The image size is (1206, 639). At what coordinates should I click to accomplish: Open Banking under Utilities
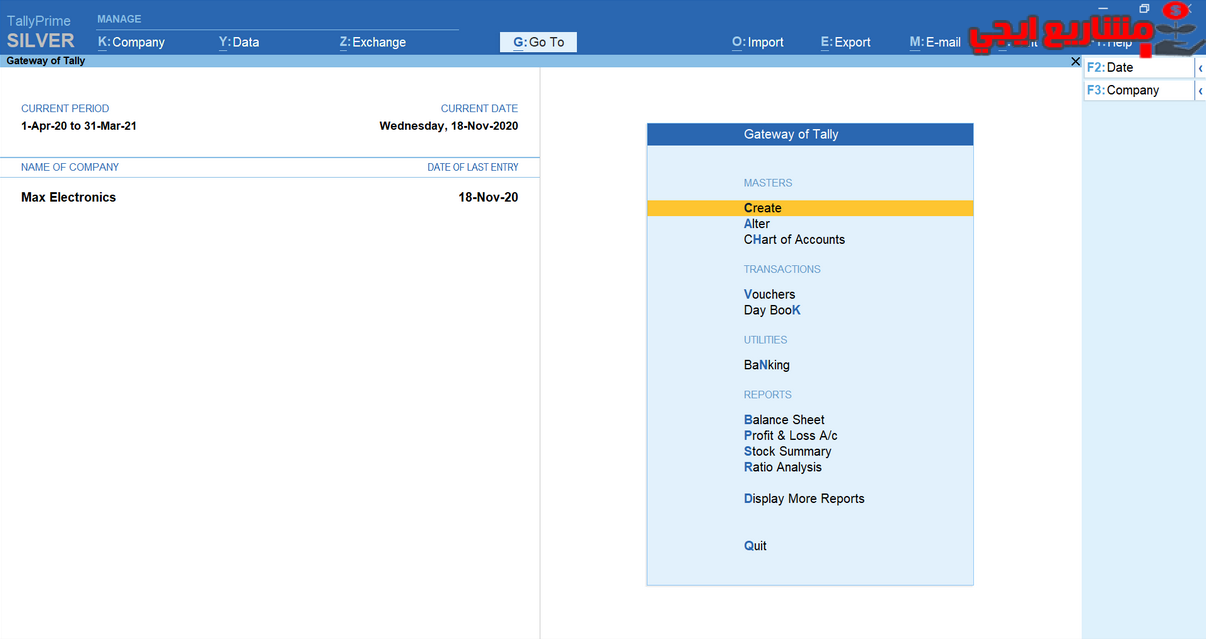point(767,366)
